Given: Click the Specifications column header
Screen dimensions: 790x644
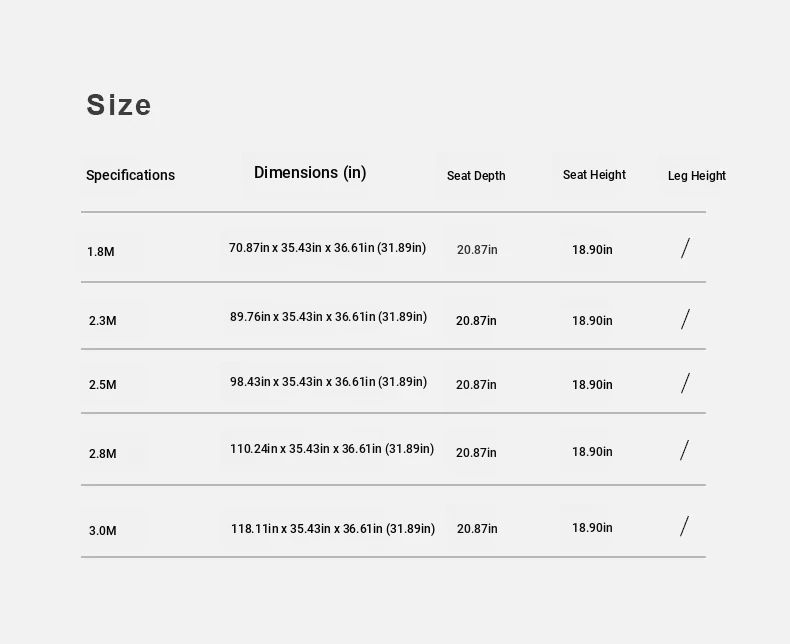Looking at the screenshot, I should 130,175.
